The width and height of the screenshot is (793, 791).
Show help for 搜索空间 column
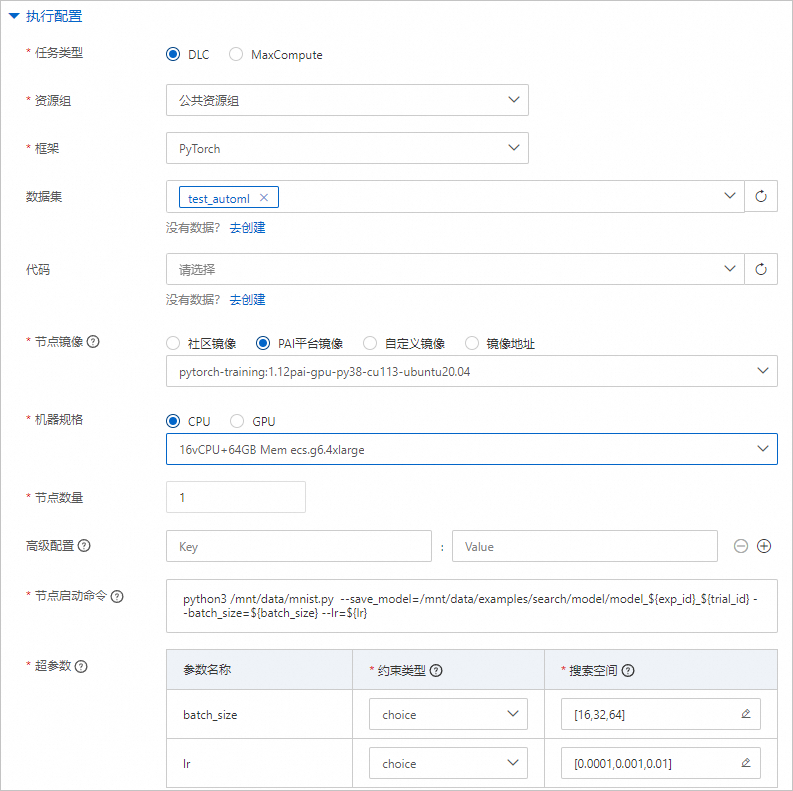coord(628,671)
